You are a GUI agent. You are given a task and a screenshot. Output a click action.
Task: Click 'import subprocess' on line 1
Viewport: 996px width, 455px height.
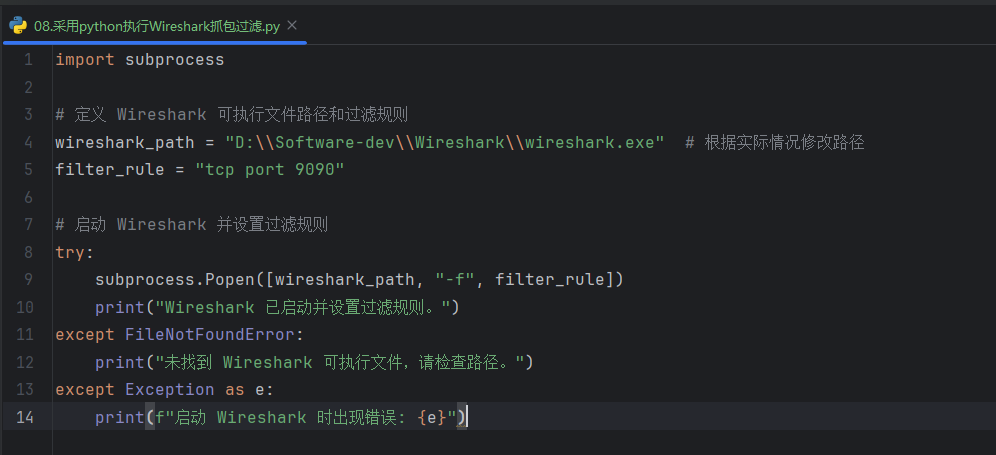click(140, 60)
